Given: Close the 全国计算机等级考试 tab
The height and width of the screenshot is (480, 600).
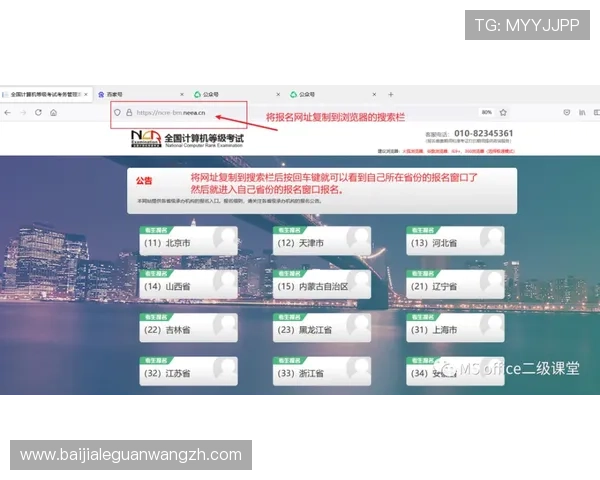Looking at the screenshot, I should tap(86, 95).
